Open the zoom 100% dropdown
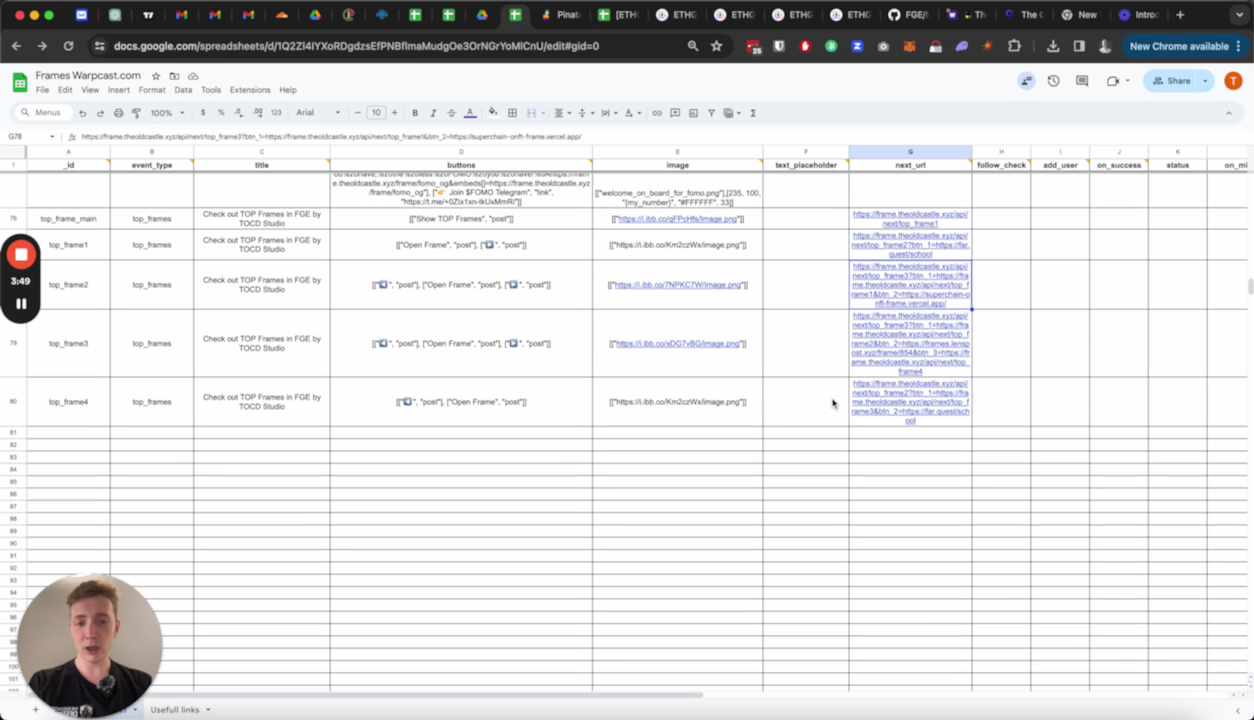The height and width of the screenshot is (720, 1254). 166,113
